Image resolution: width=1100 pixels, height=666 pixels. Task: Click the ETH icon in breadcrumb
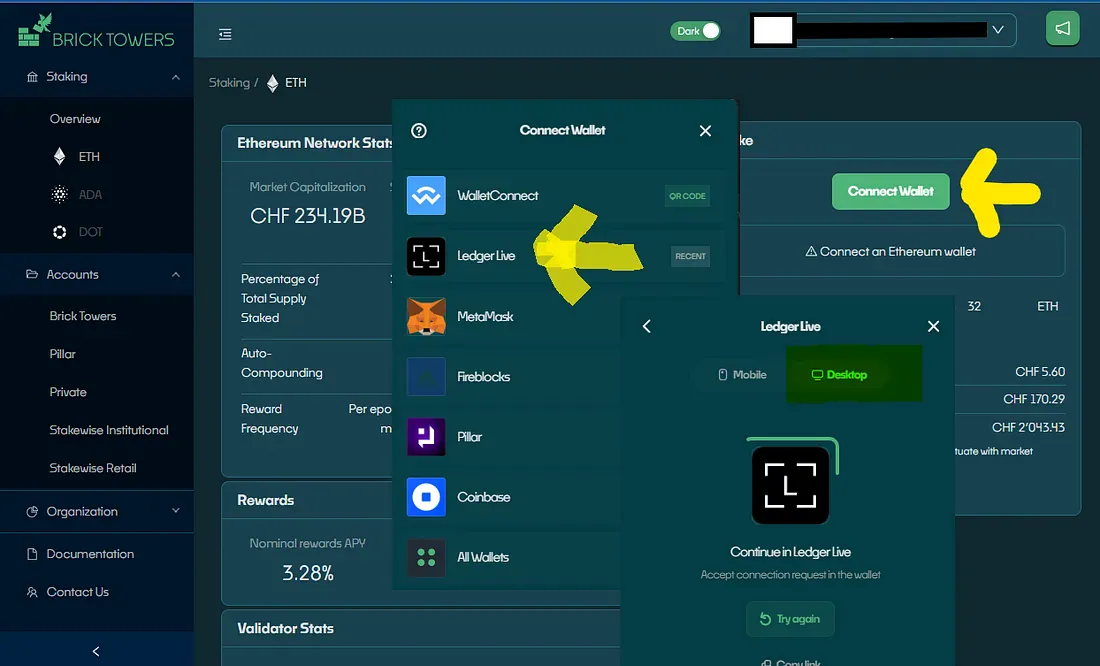coord(272,83)
